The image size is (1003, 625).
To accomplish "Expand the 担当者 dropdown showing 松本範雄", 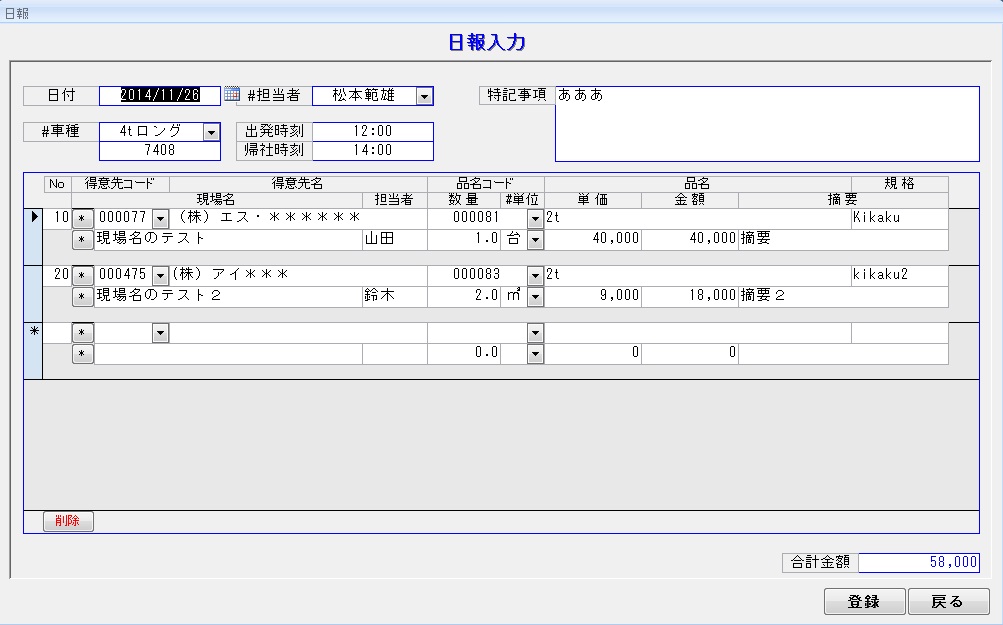I will coord(424,96).
